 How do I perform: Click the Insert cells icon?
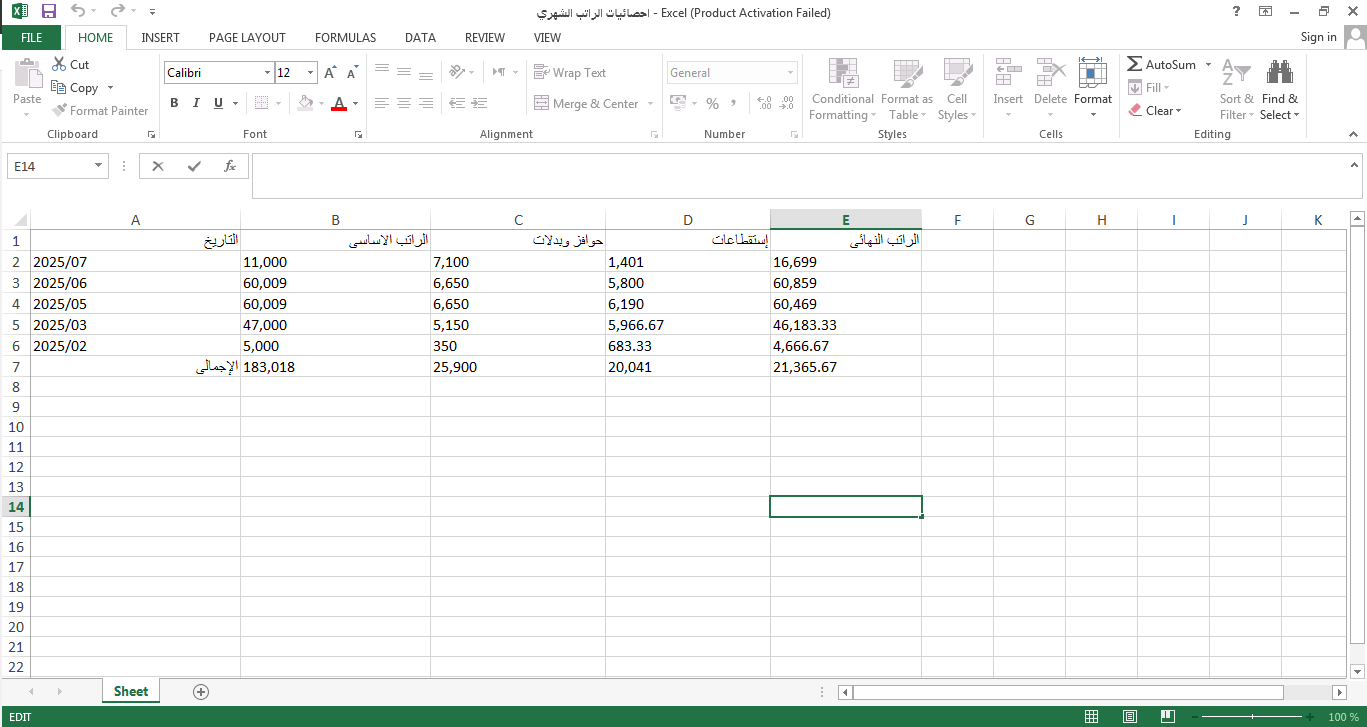click(1008, 73)
